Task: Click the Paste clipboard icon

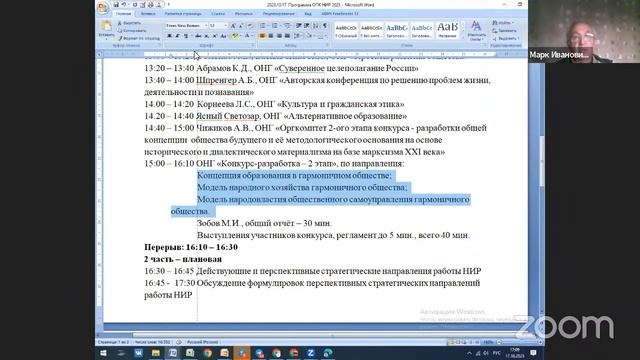Action: pyautogui.click(x=106, y=26)
